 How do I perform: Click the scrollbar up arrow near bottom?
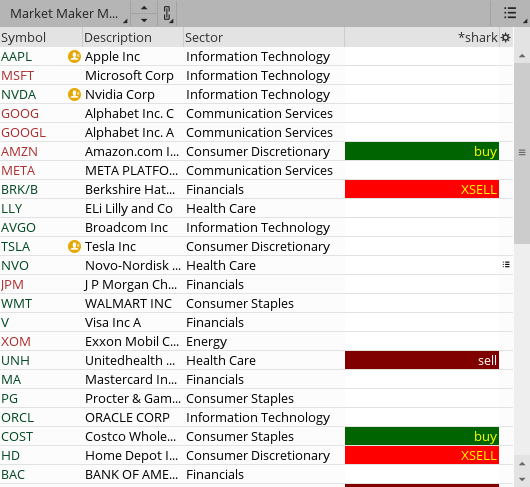(522, 464)
